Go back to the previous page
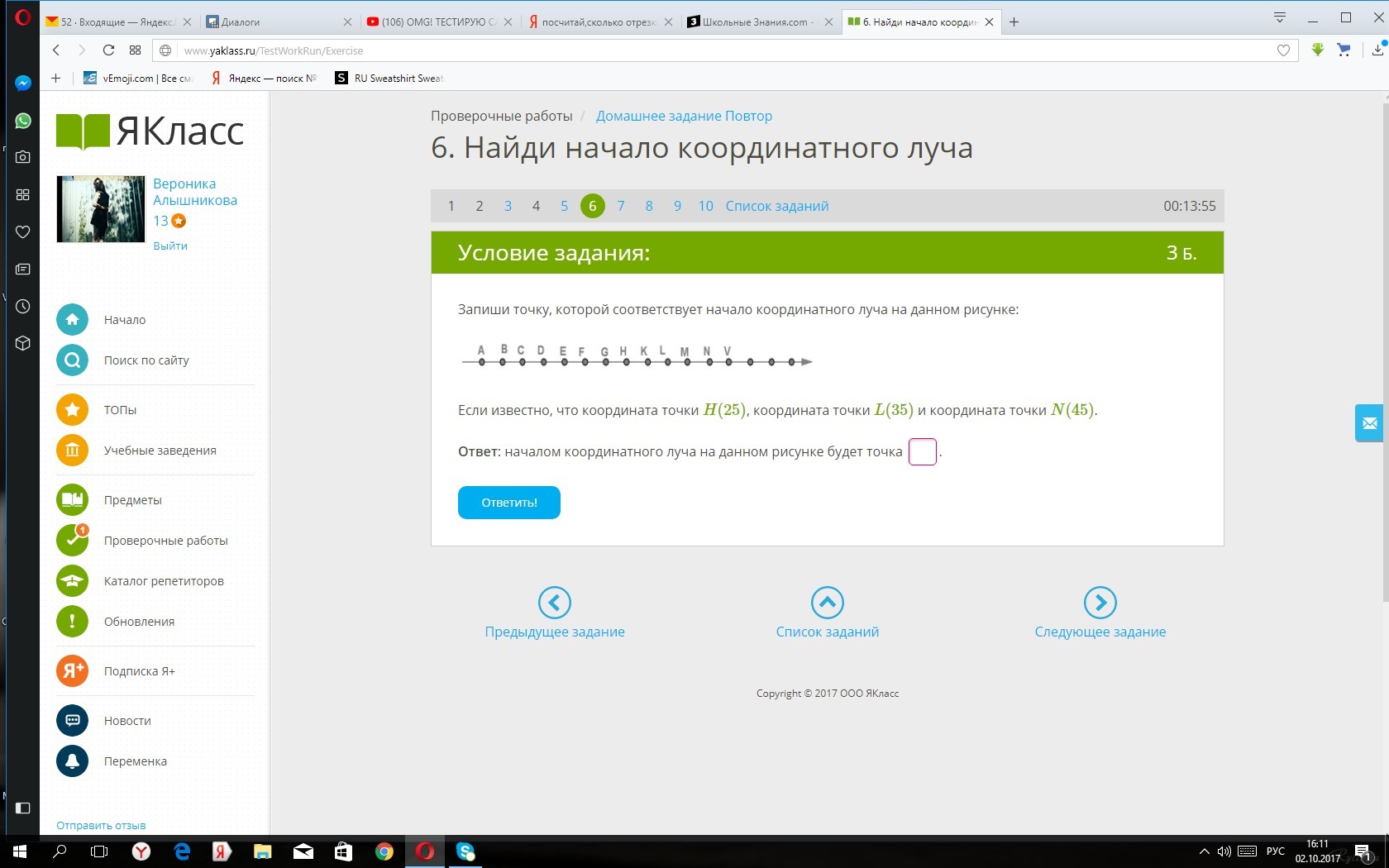This screenshot has height=868, width=1389. [56, 50]
